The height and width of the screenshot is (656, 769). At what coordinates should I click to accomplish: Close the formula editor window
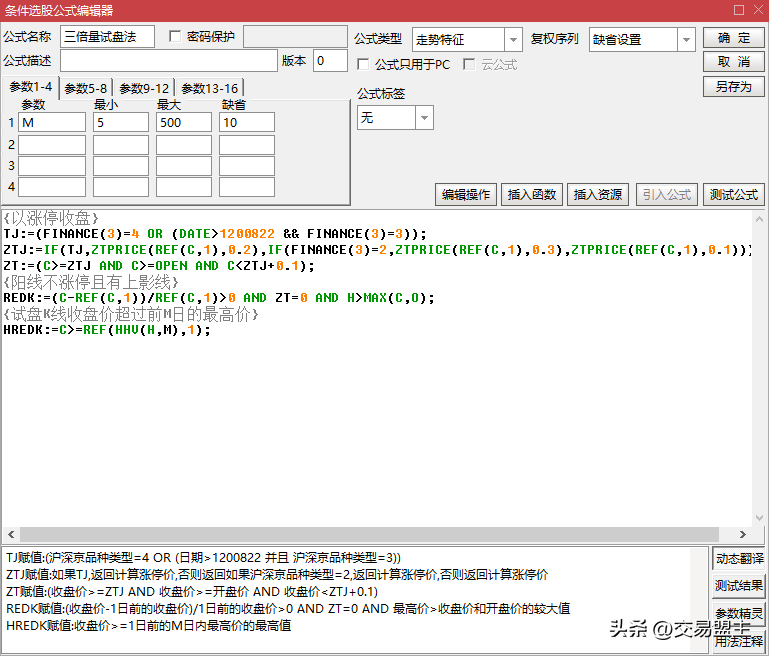pyautogui.click(x=758, y=10)
